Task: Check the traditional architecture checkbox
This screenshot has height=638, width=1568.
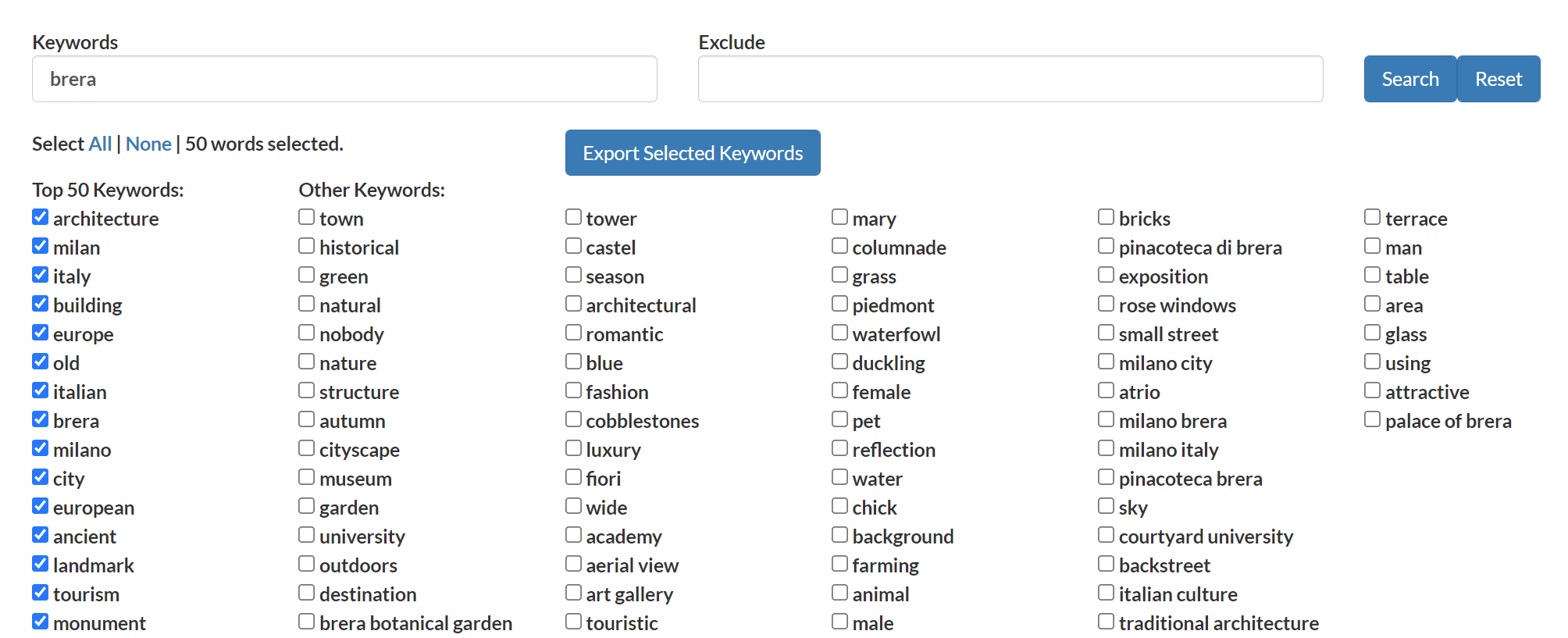Action: pyautogui.click(x=1107, y=622)
